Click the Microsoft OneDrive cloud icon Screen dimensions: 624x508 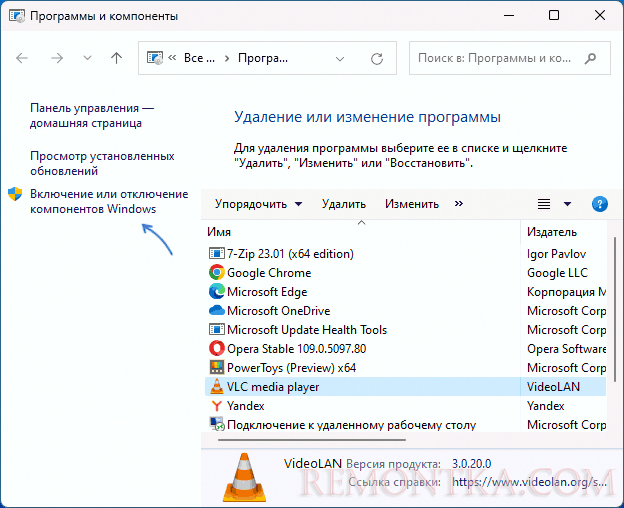click(x=216, y=310)
